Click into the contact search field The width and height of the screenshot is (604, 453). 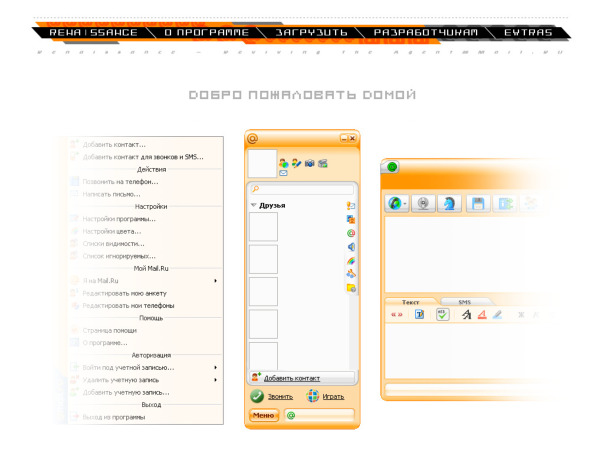pos(302,189)
